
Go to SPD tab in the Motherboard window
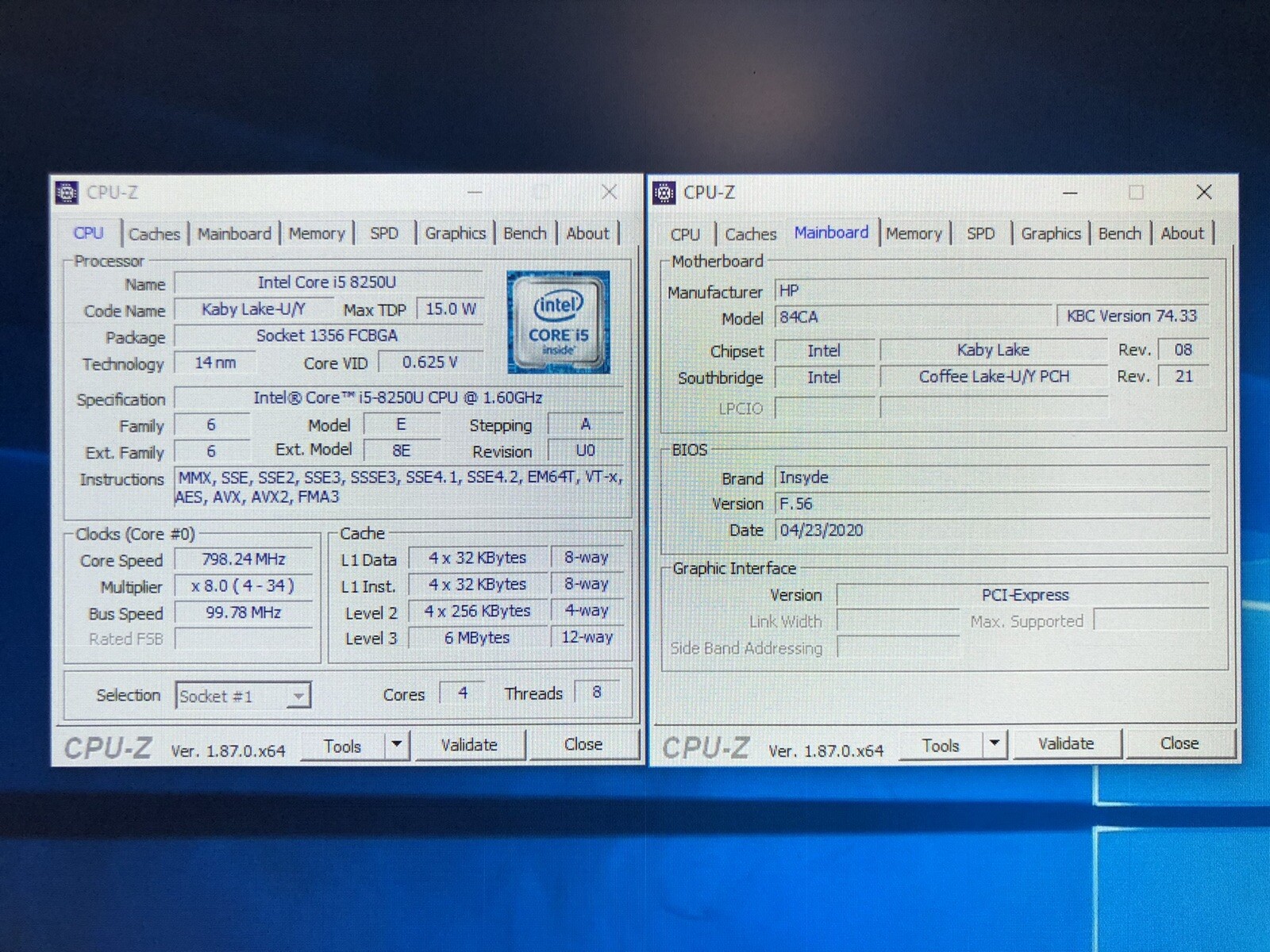coord(980,234)
